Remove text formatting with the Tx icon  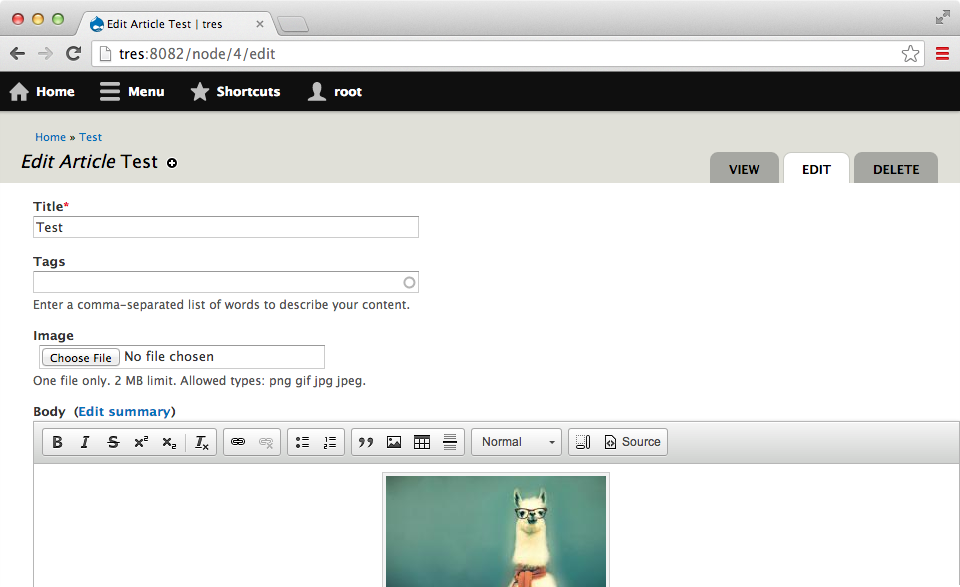[200, 441]
